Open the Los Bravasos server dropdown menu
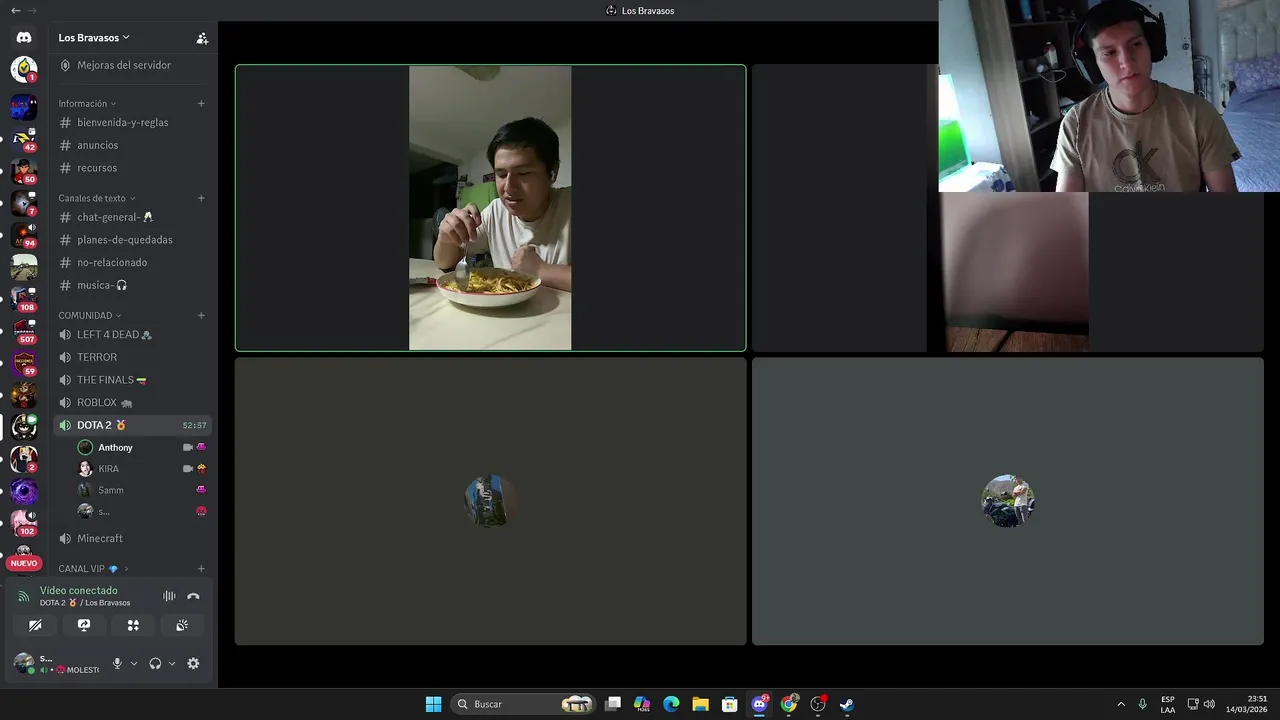The image size is (1280, 720). (x=94, y=37)
